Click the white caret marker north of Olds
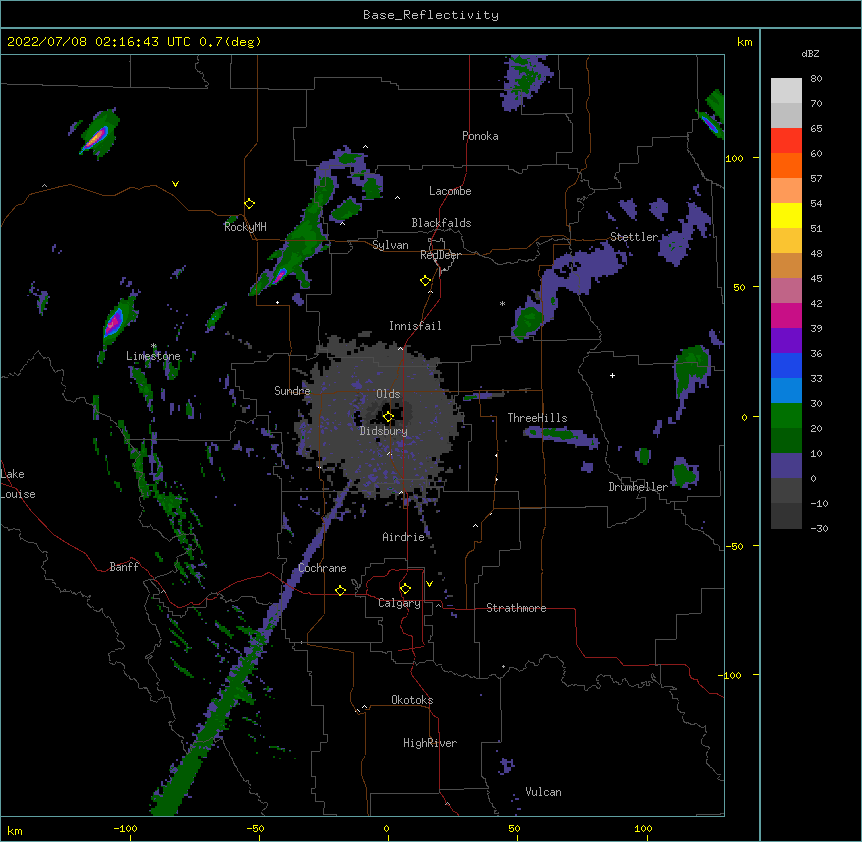Screen dimensions: 862x842 pyautogui.click(x=400, y=348)
